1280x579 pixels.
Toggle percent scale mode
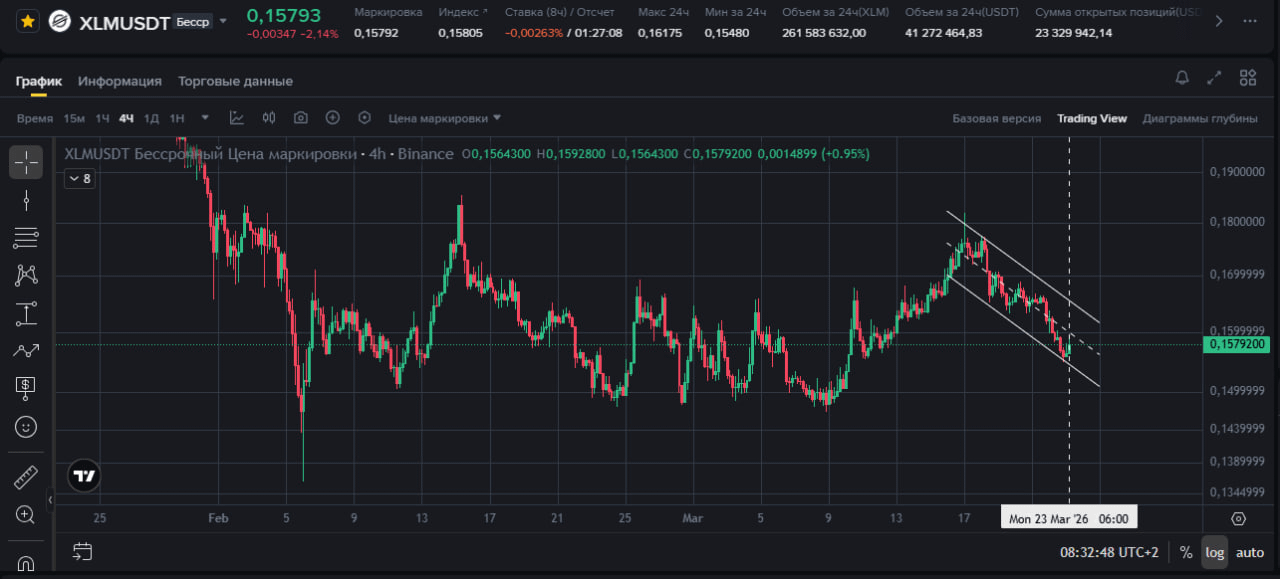coord(1186,552)
